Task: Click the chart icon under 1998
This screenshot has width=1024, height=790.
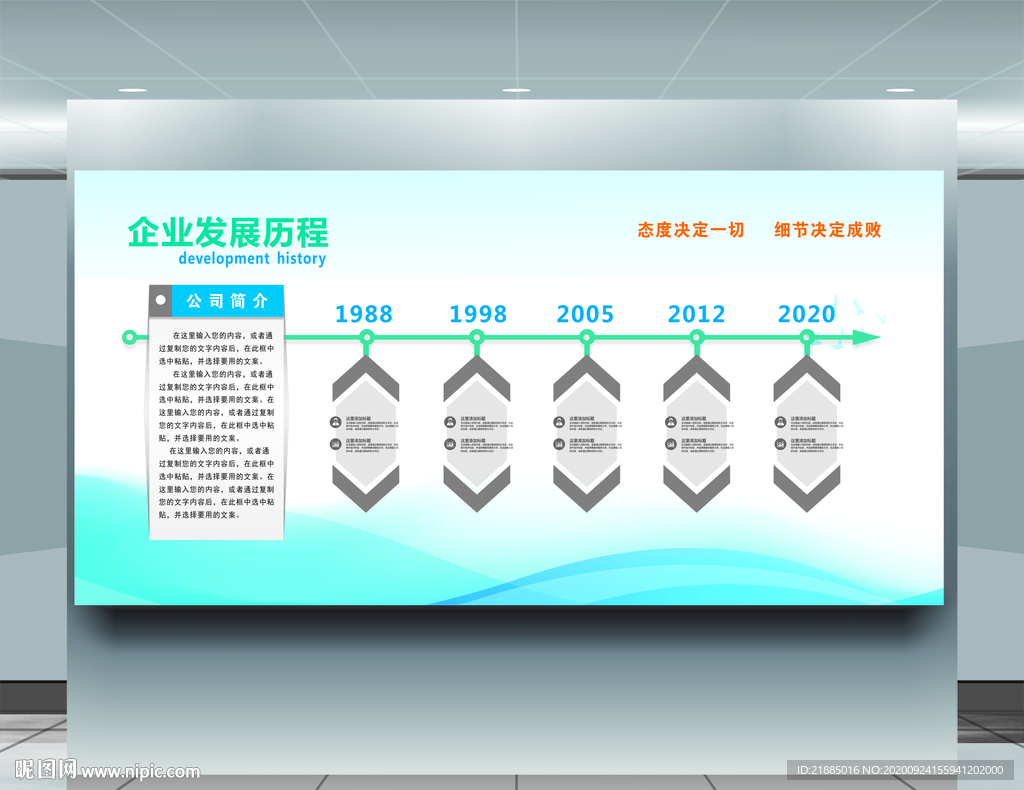Action: (450, 444)
